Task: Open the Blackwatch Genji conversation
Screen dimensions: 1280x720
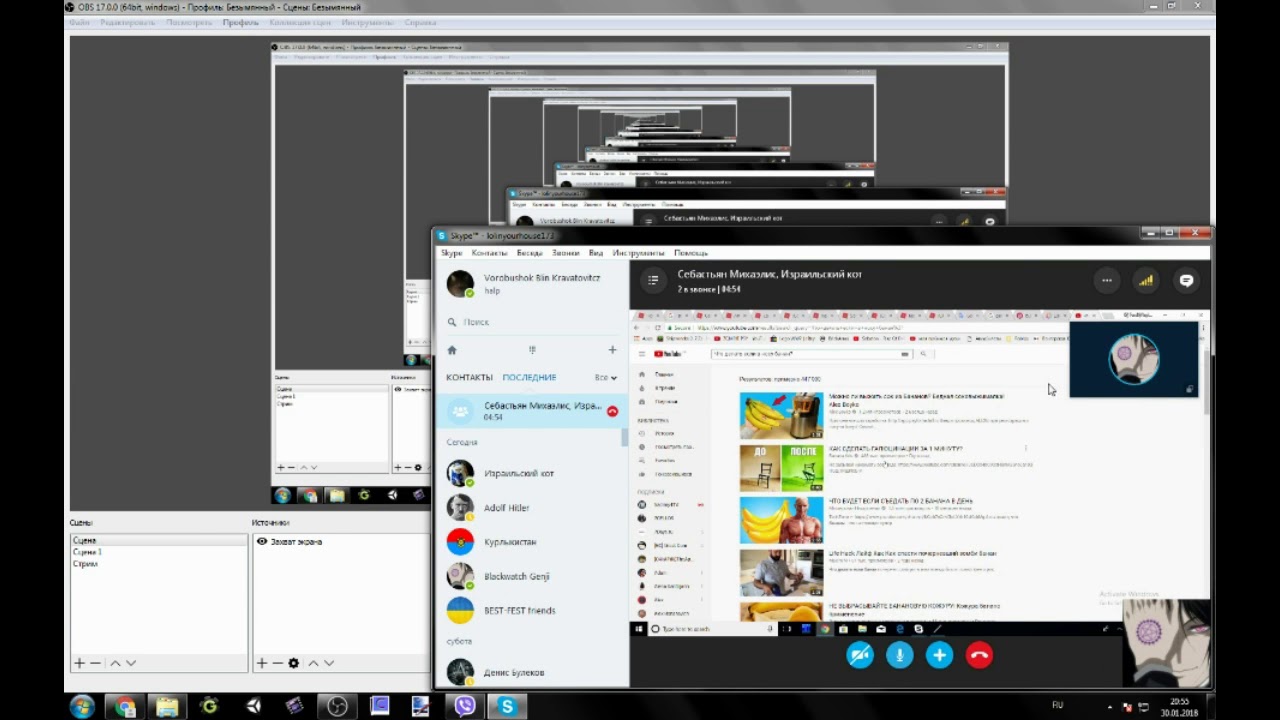Action: [x=531, y=576]
